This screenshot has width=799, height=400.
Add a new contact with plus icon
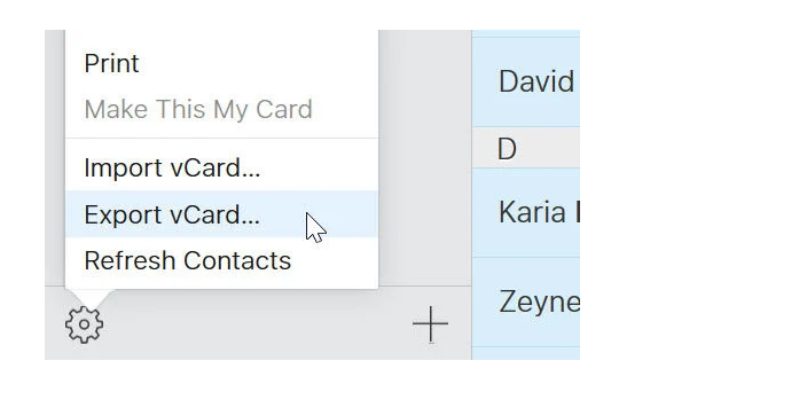(430, 324)
